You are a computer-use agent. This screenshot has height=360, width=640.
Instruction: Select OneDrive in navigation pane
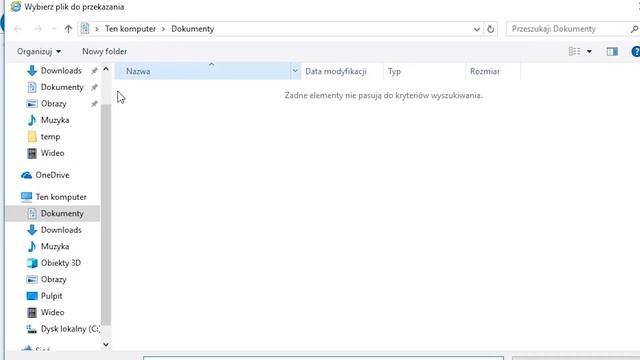pyautogui.click(x=52, y=175)
